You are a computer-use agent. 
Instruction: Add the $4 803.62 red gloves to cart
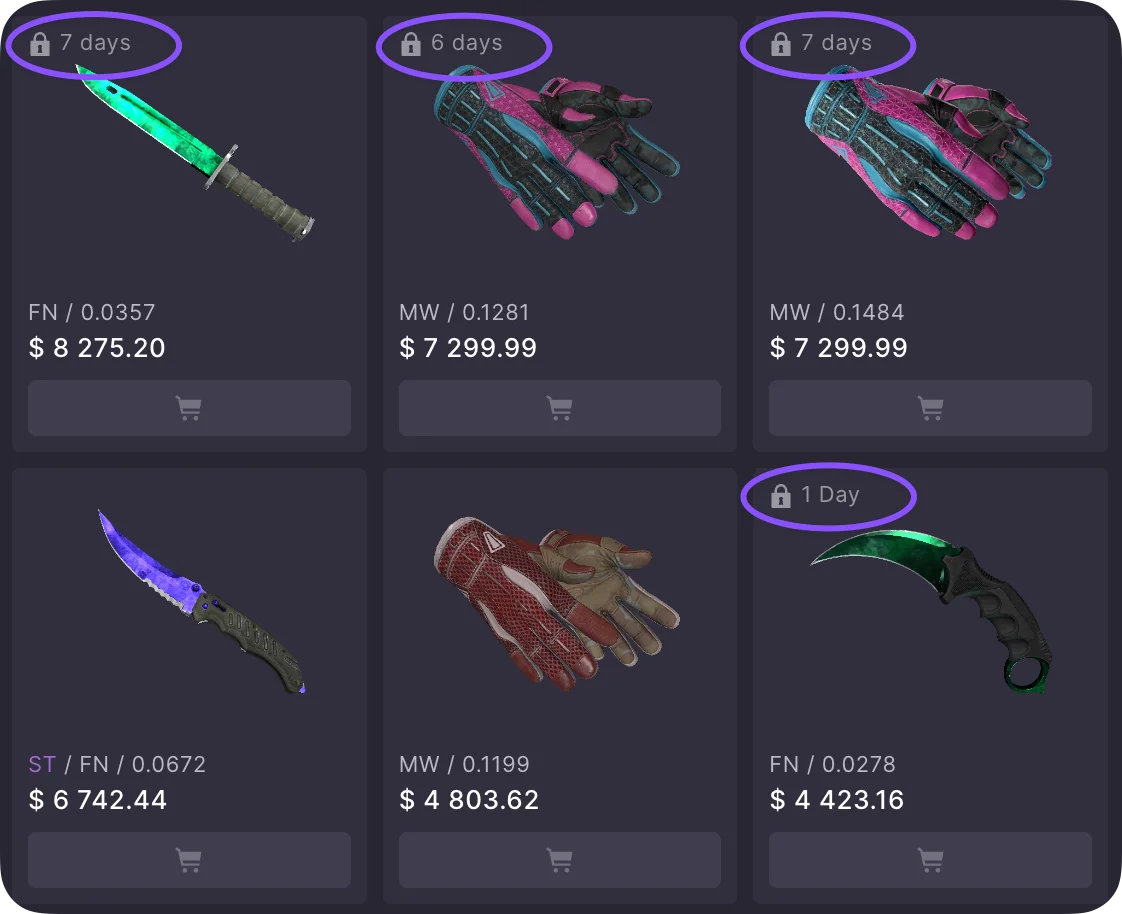[560, 860]
